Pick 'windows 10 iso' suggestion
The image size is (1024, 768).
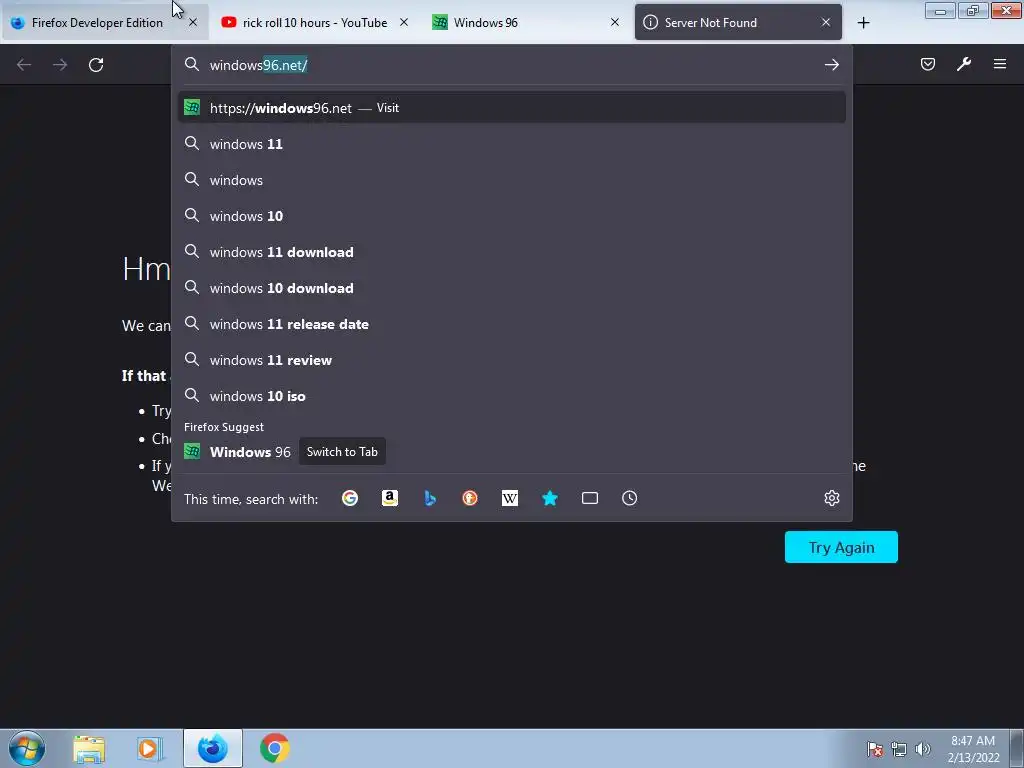click(511, 396)
